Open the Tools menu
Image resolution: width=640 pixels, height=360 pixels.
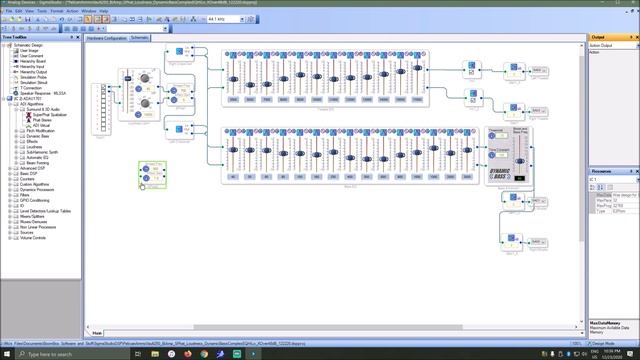coord(42,11)
